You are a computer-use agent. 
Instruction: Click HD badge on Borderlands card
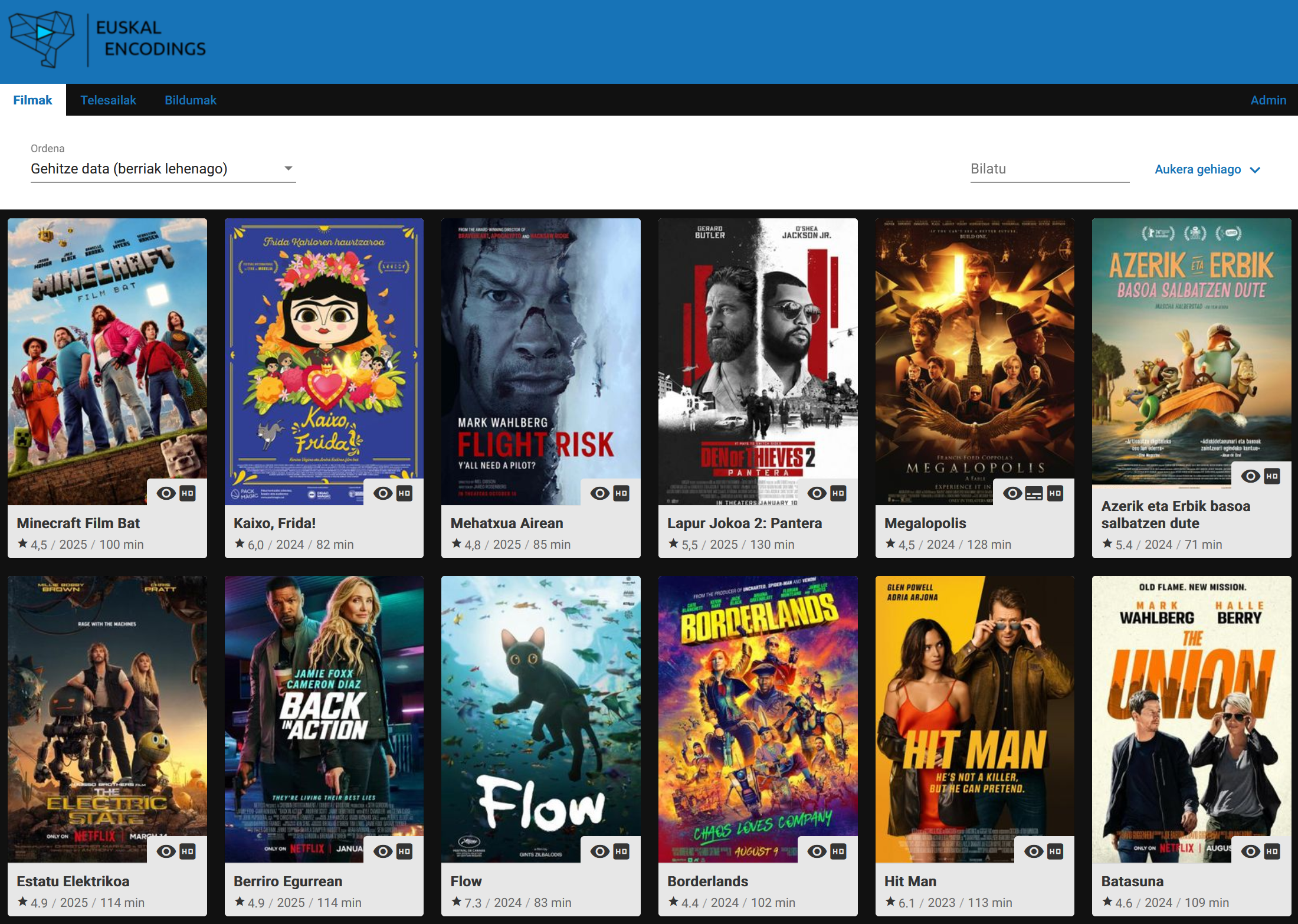point(838,851)
